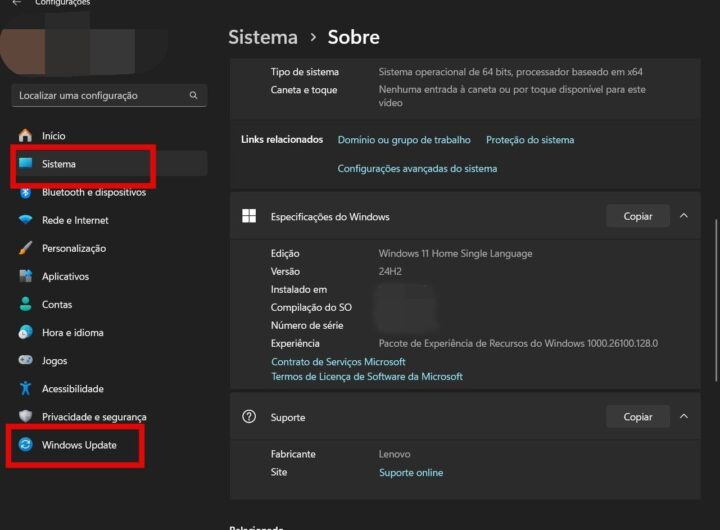The width and height of the screenshot is (720, 530).
Task: Open Configurações avançadas do sistema link
Action: (417, 169)
